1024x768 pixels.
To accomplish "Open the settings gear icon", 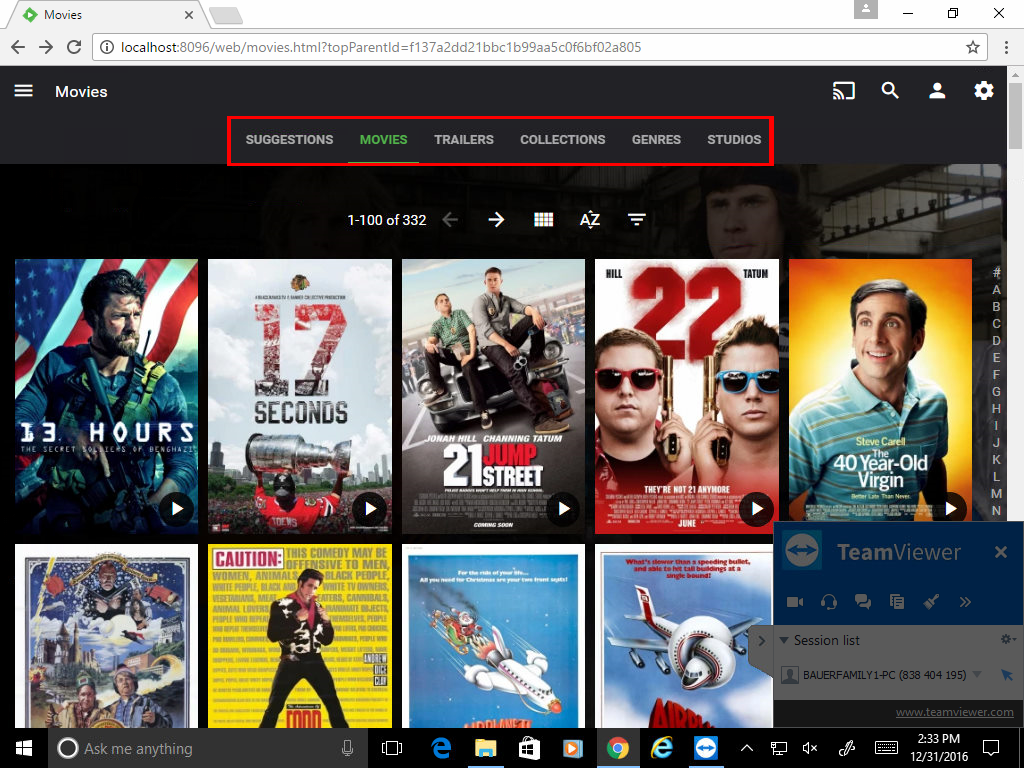I will (984, 91).
